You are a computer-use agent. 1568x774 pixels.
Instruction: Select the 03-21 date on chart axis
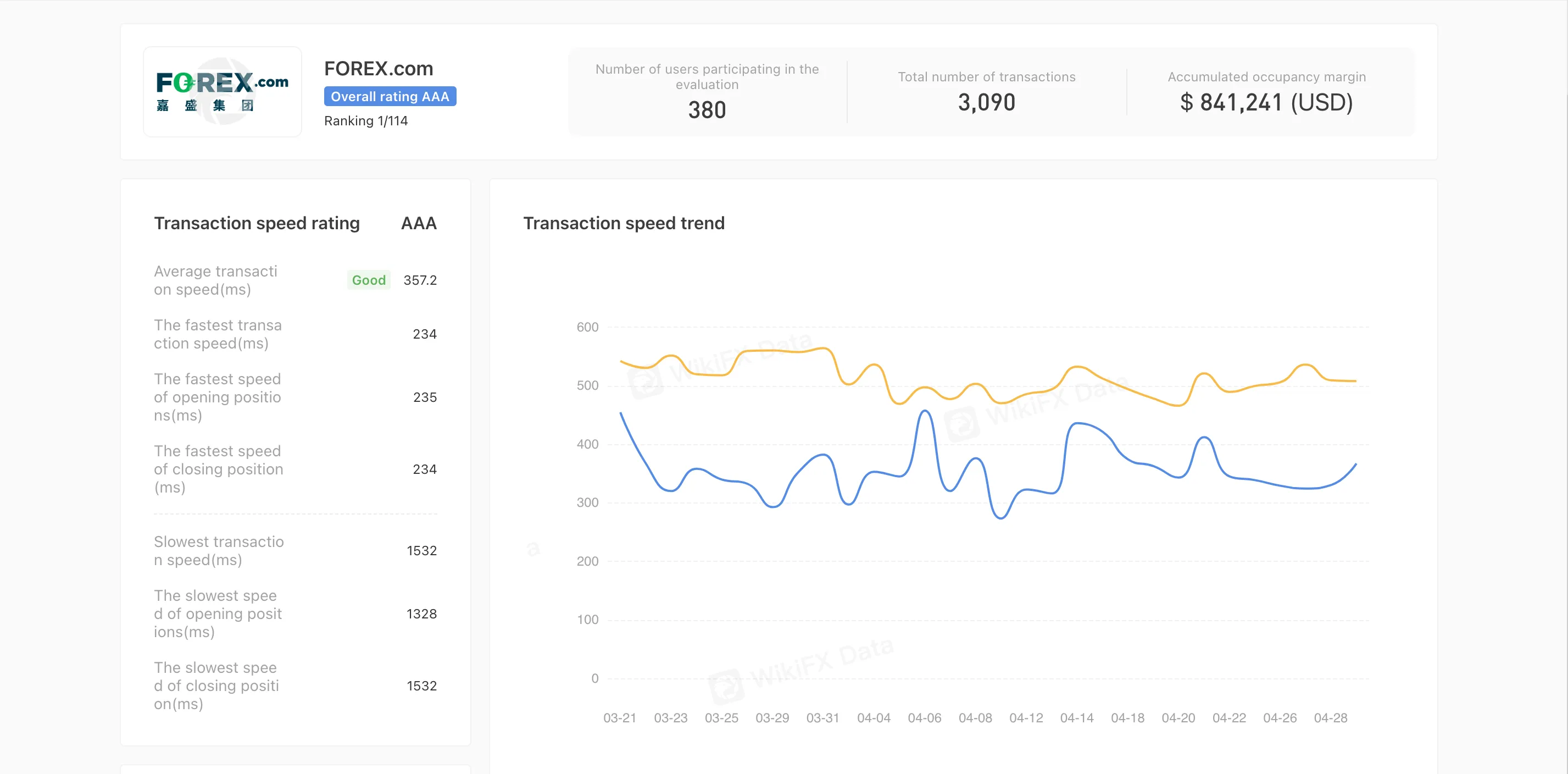[619, 718]
